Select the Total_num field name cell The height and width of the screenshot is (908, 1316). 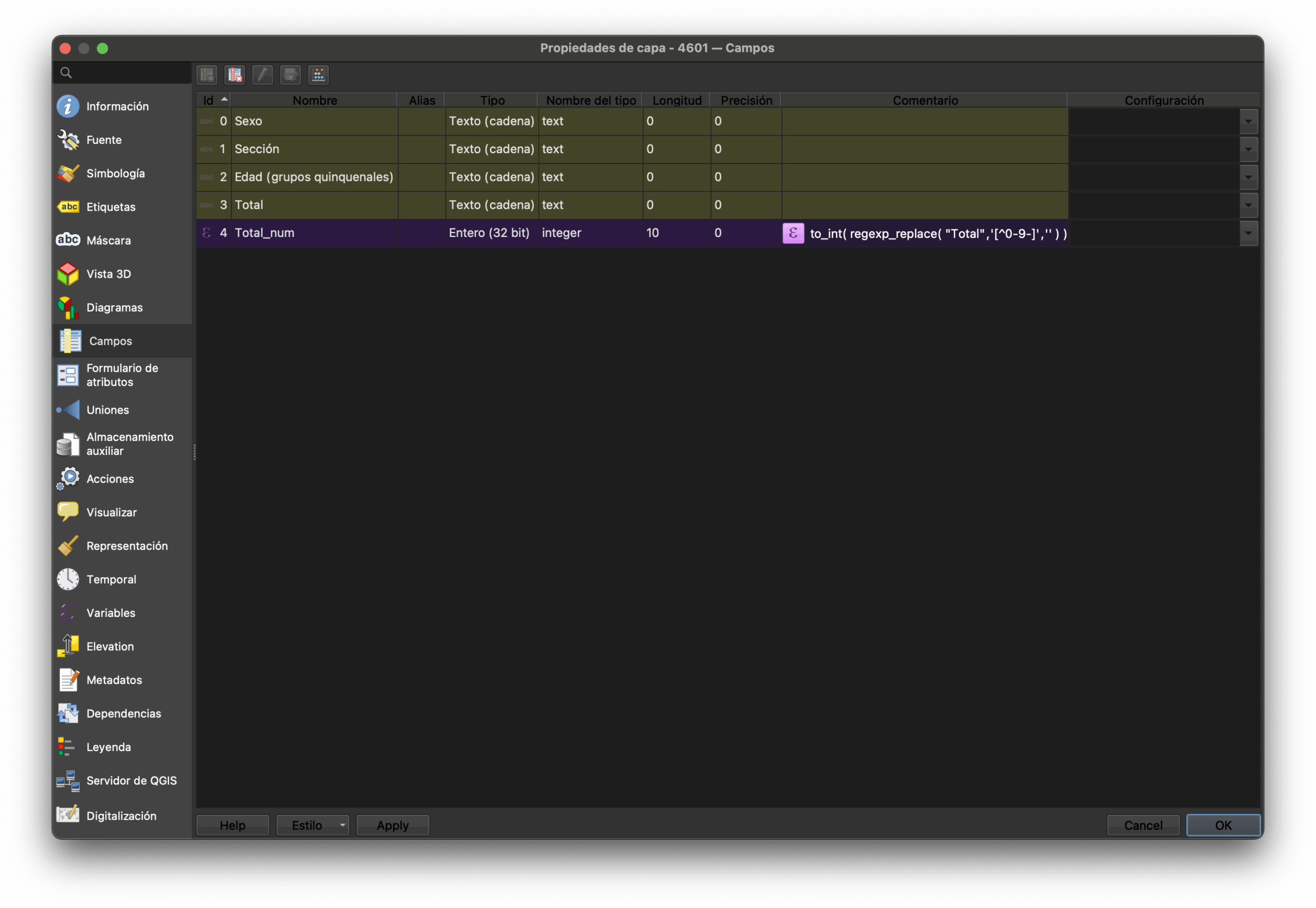[x=315, y=233]
